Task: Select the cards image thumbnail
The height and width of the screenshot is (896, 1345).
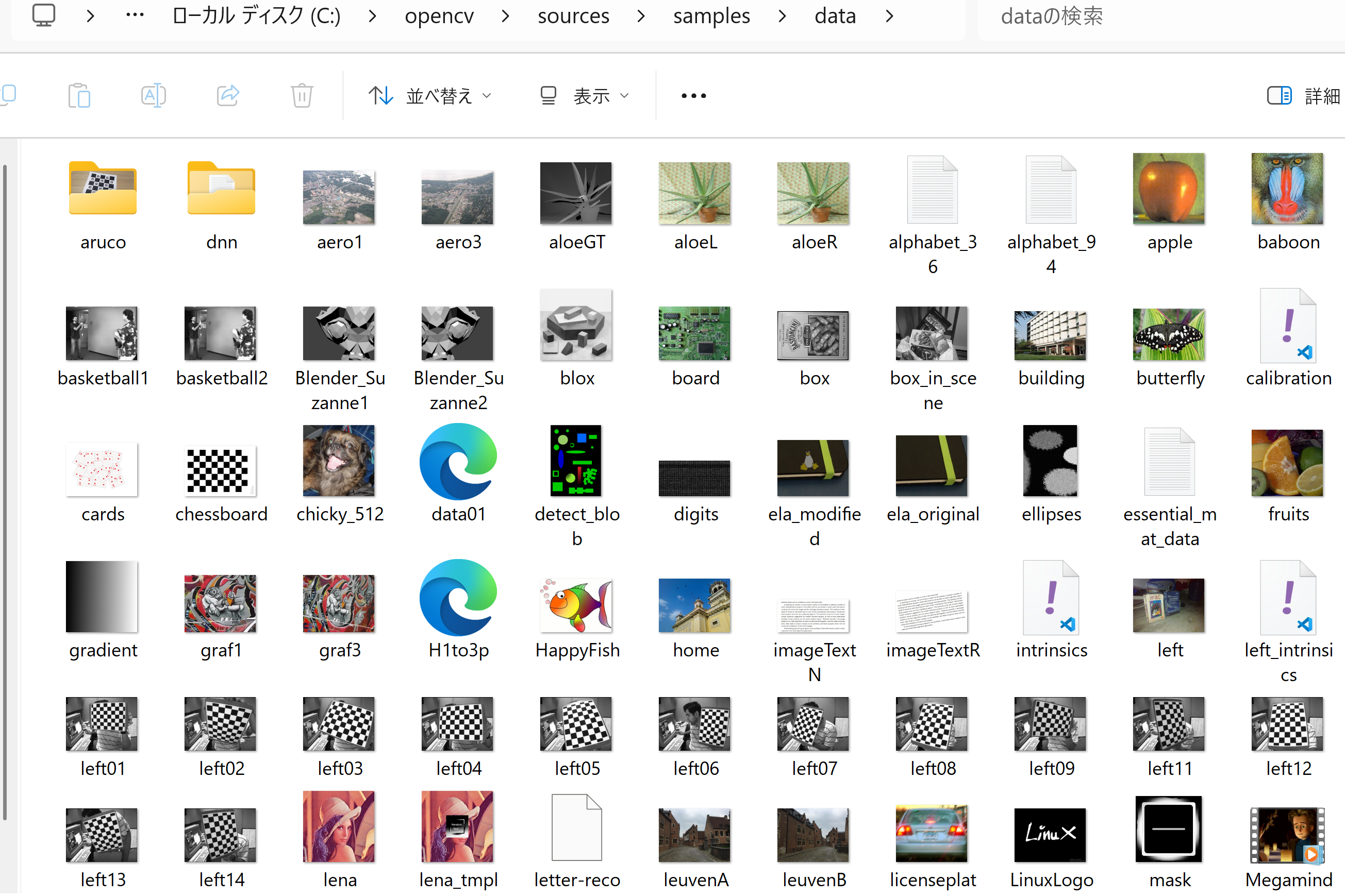Action: pos(102,470)
